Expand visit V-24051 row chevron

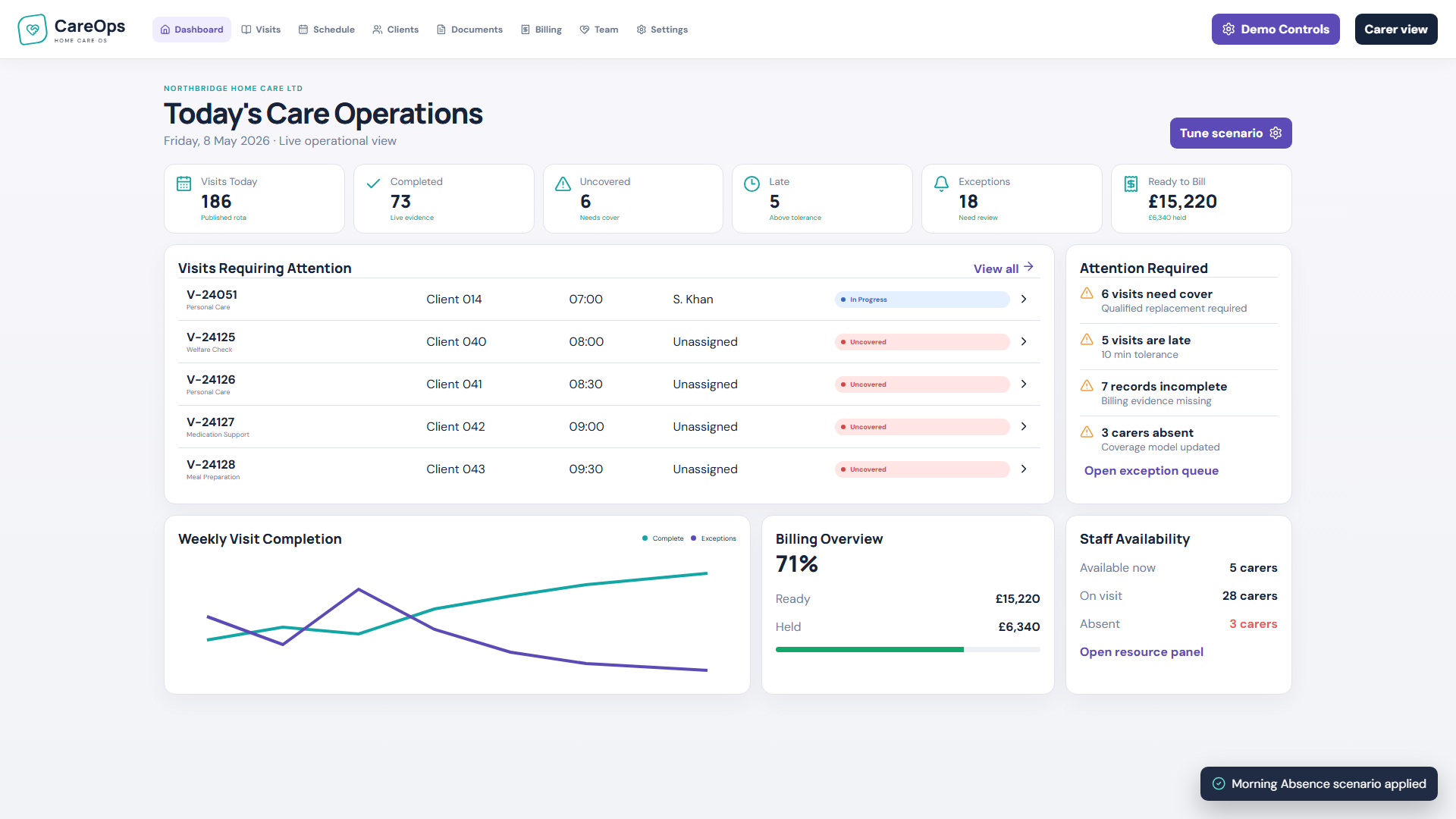click(x=1024, y=299)
